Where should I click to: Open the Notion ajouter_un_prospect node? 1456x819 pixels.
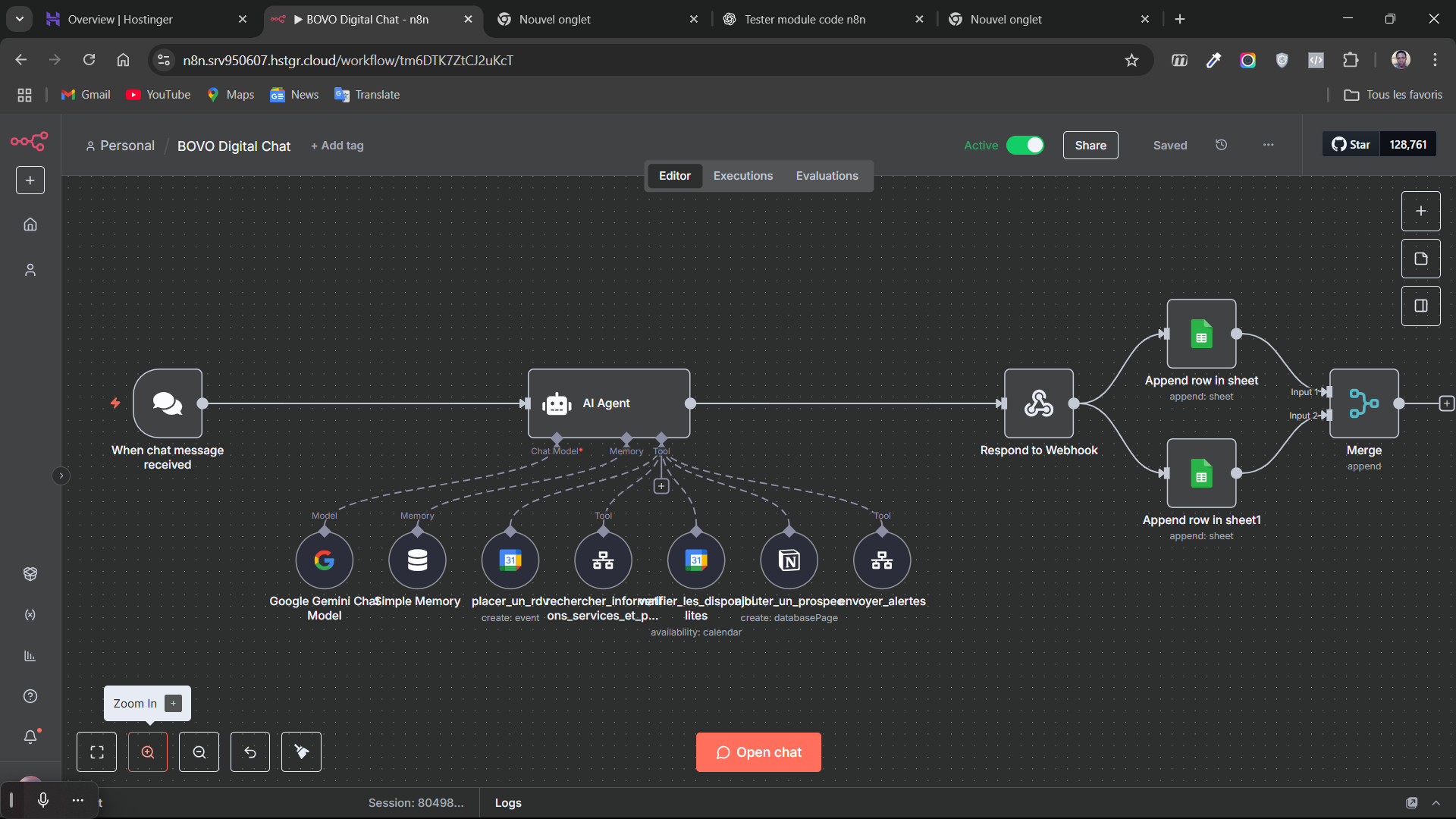point(789,560)
